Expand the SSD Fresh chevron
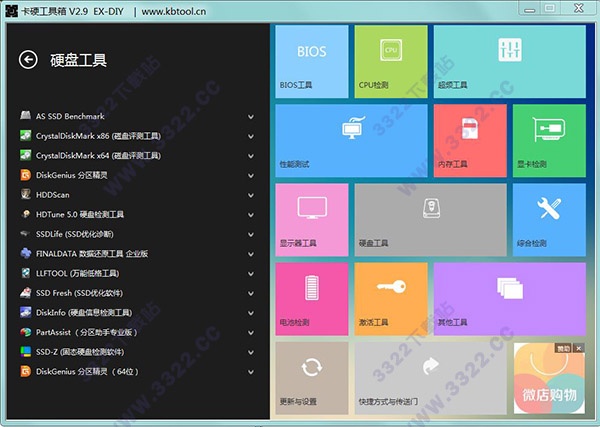The height and width of the screenshot is (427, 600). (x=251, y=293)
